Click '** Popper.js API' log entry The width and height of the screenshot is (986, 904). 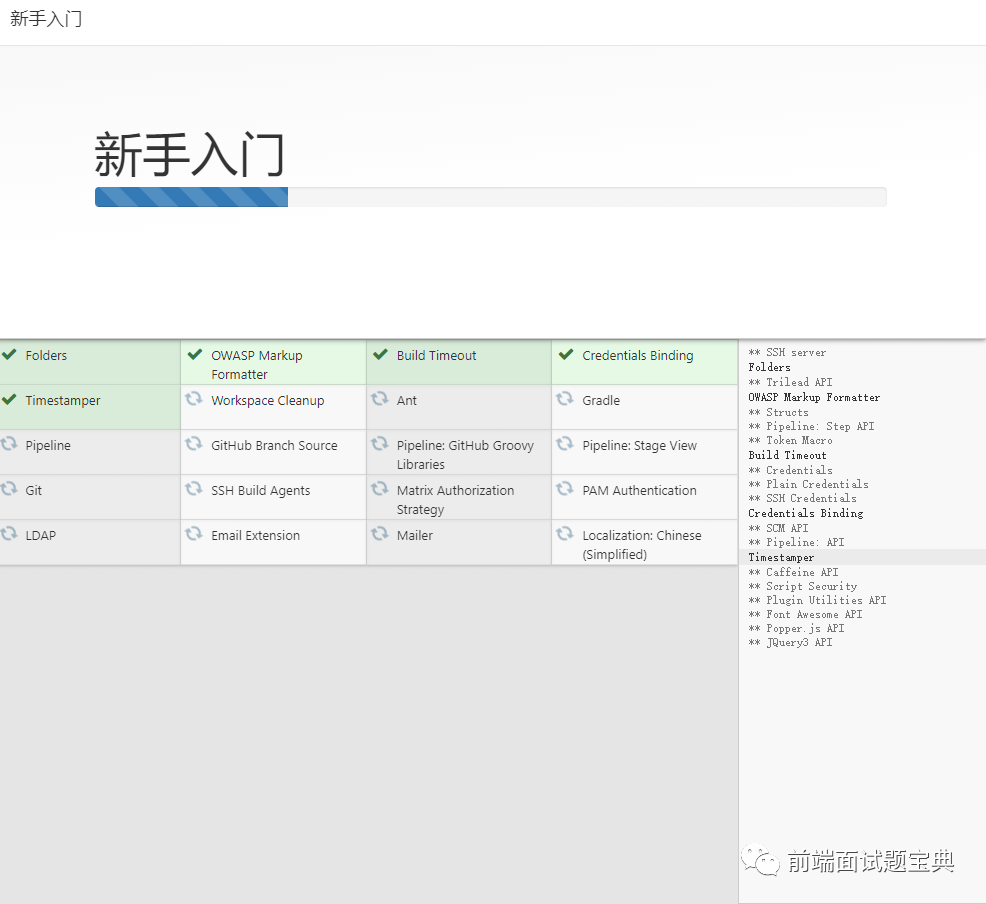(796, 628)
